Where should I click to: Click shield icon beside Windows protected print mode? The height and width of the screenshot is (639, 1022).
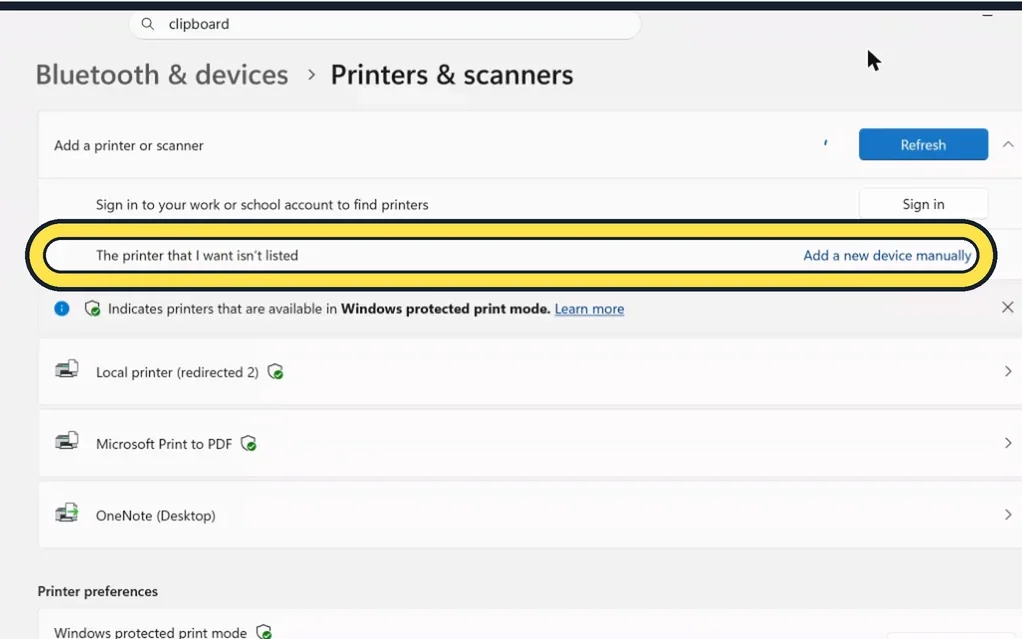click(x=264, y=632)
